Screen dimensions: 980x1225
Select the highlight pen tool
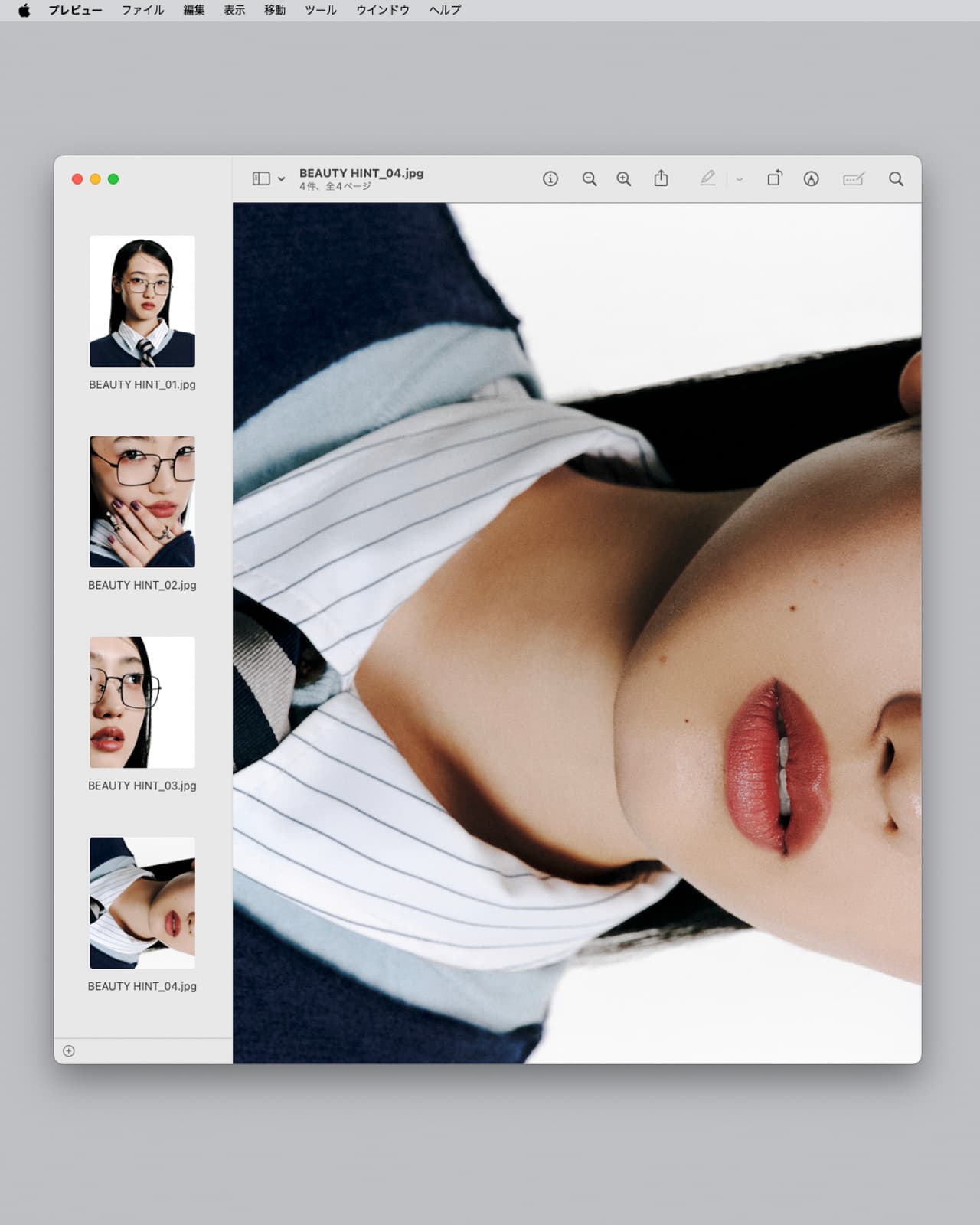click(x=707, y=178)
